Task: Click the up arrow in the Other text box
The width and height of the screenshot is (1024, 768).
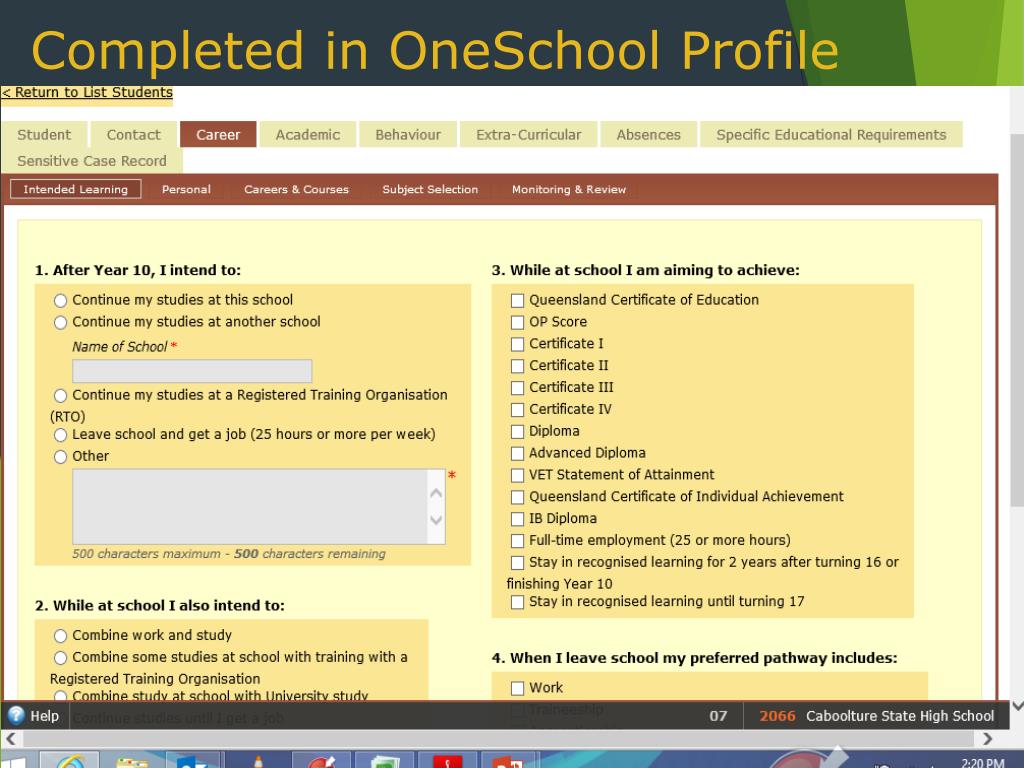Action: 436,493
